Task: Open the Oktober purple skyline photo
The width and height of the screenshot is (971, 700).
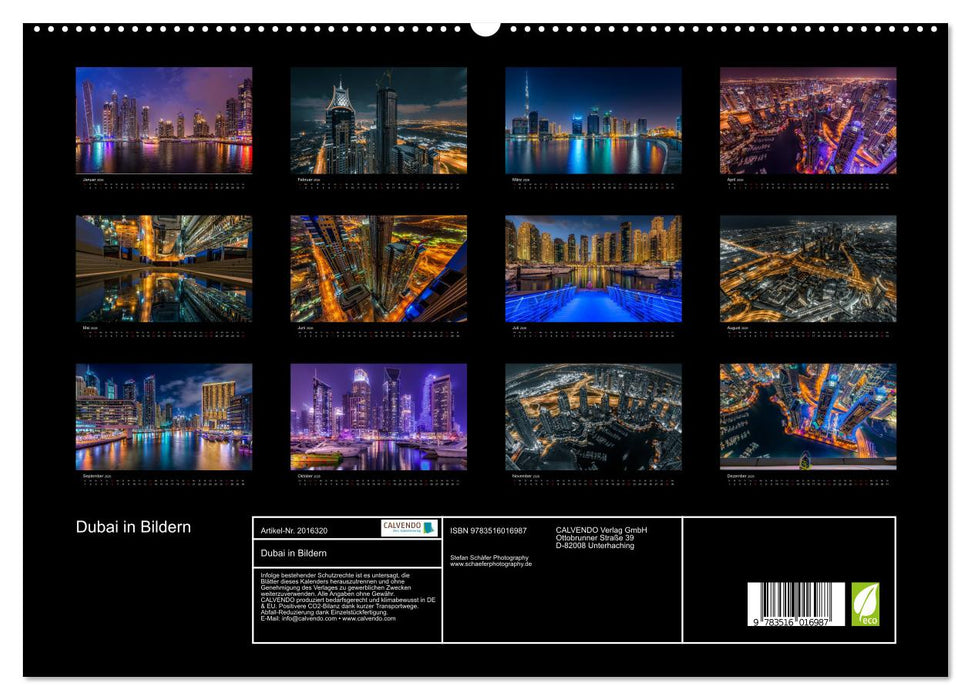Action: tap(376, 415)
